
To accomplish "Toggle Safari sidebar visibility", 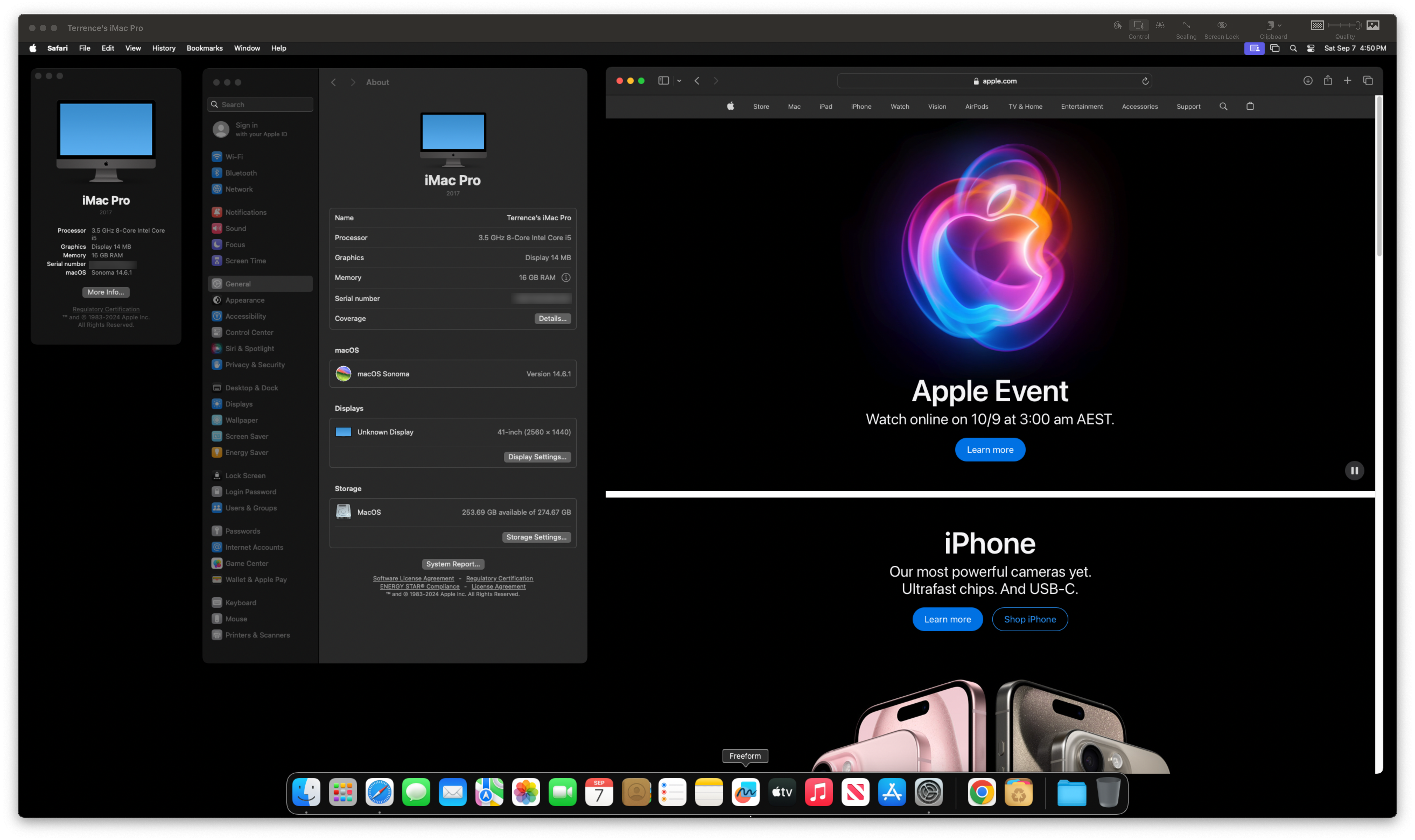I will coord(663,80).
